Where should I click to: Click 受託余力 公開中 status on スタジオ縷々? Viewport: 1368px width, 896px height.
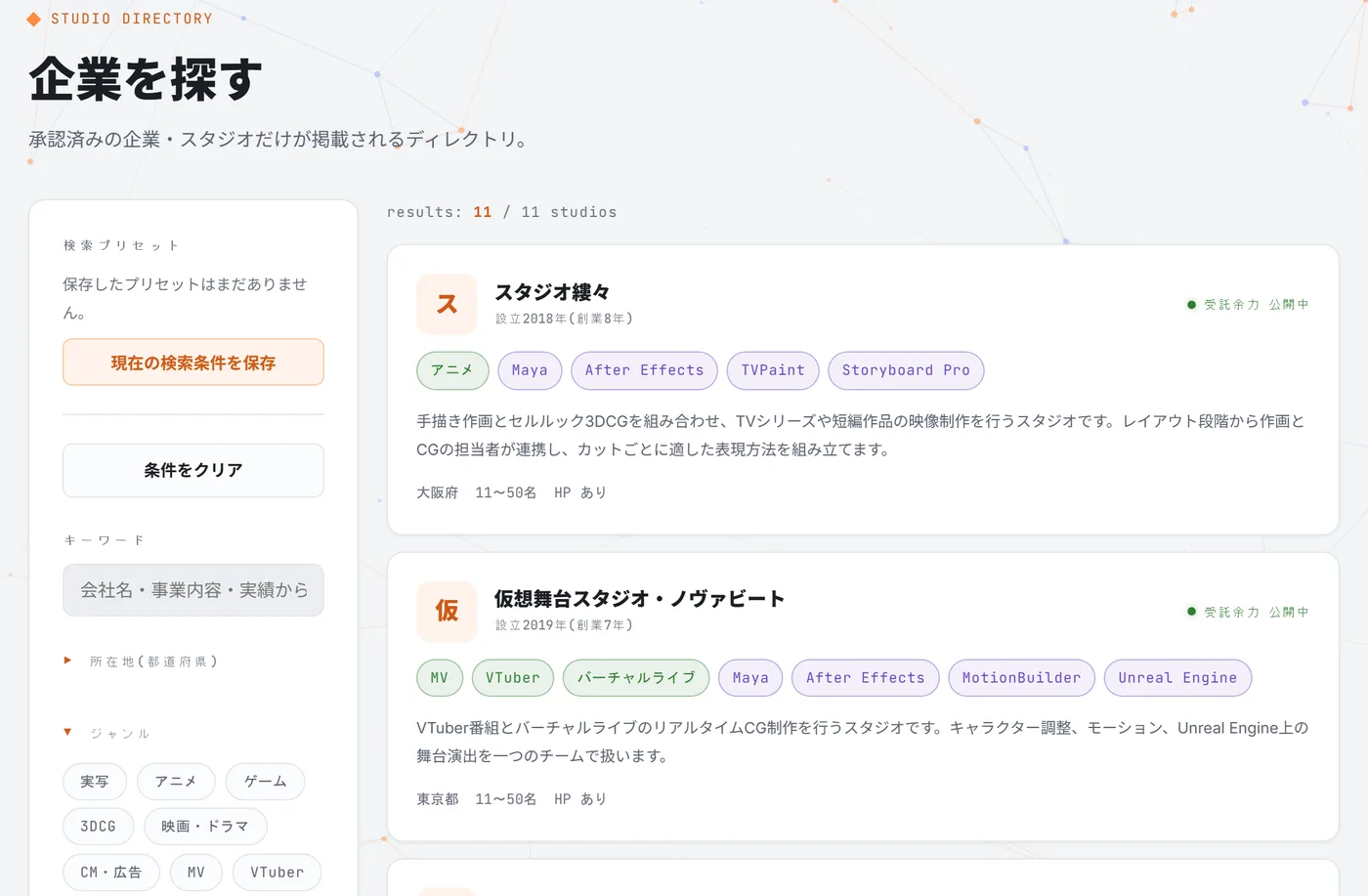[1257, 305]
